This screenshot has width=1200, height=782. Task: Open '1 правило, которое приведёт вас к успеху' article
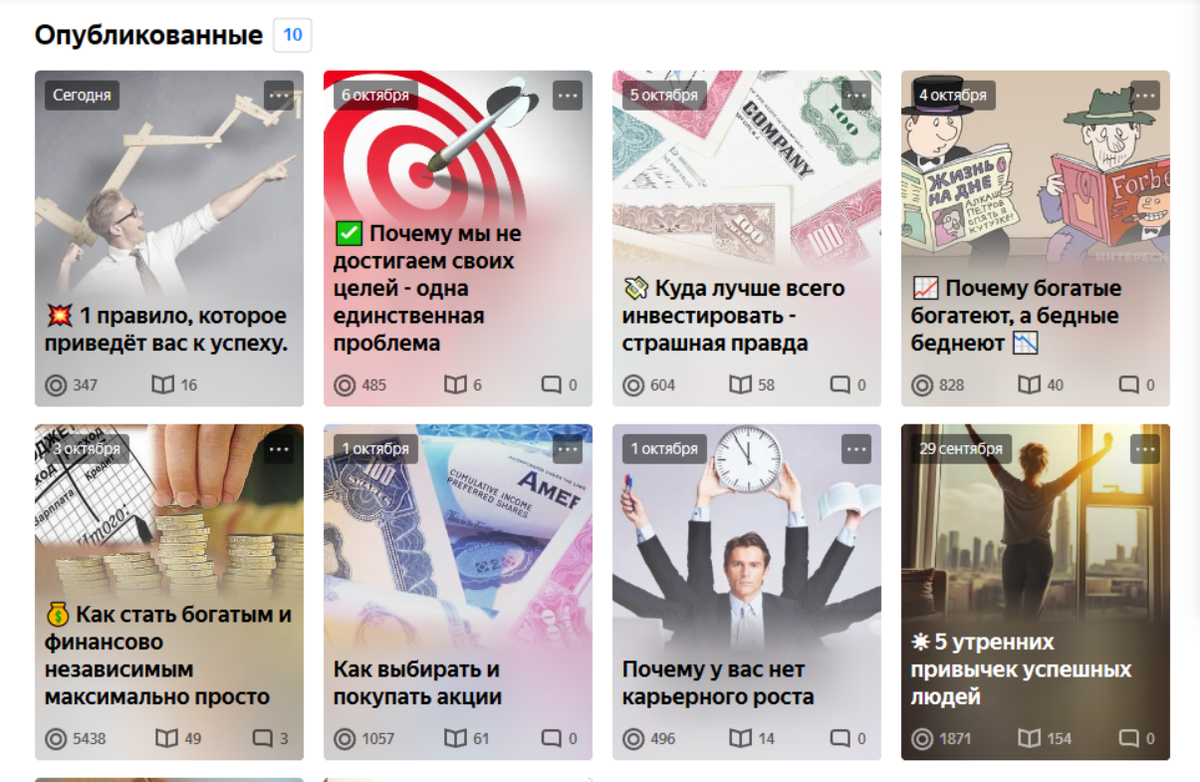[166, 330]
